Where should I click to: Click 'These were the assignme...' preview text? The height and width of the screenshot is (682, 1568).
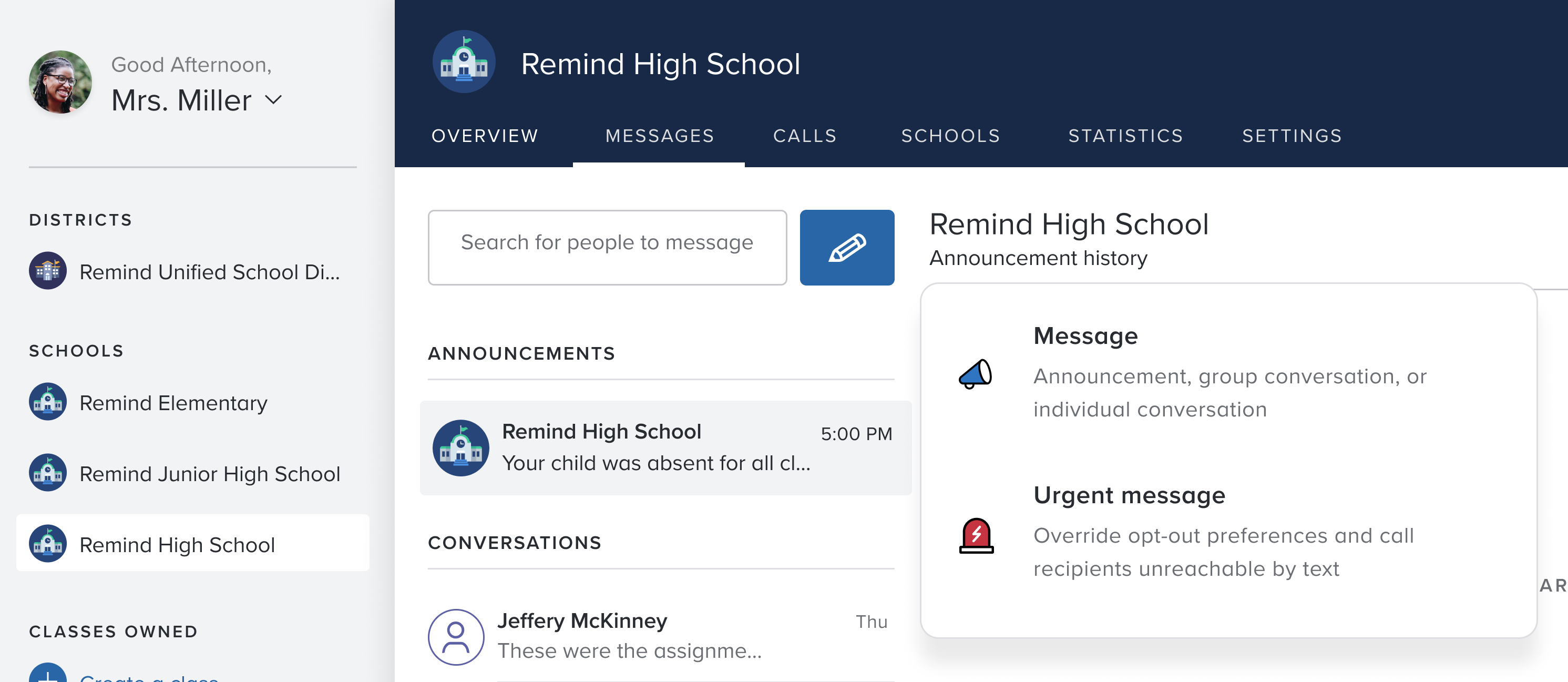629,651
